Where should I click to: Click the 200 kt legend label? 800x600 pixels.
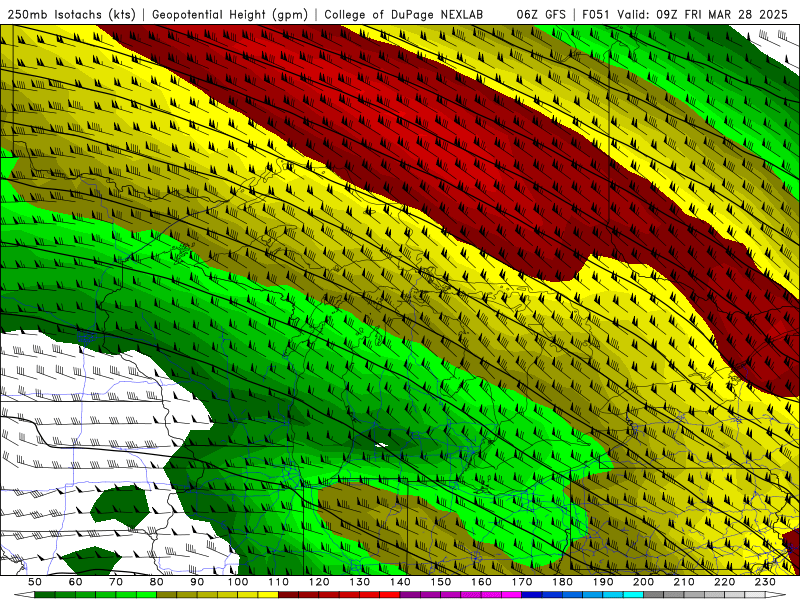pos(643,582)
